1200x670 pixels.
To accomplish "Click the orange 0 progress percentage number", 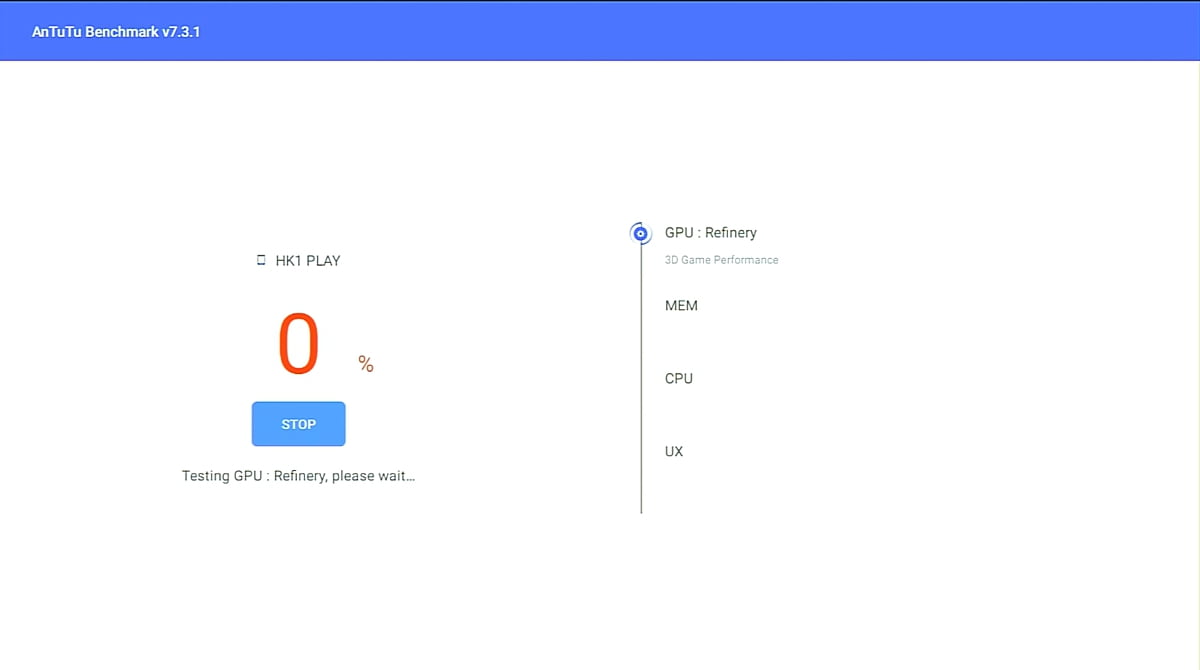I will coord(298,345).
